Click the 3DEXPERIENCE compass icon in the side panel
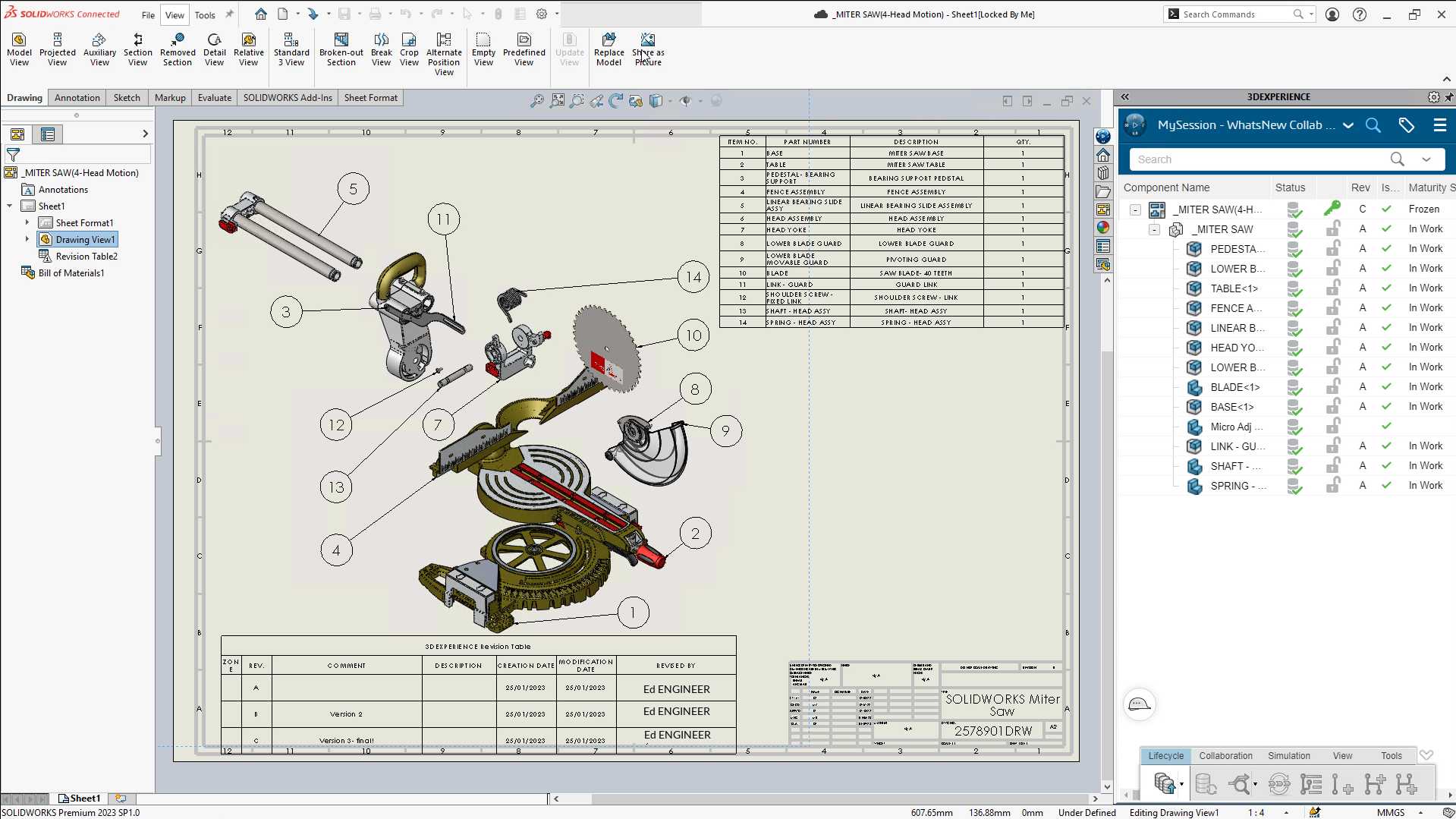Viewport: 1456px width, 819px height. (1134, 125)
